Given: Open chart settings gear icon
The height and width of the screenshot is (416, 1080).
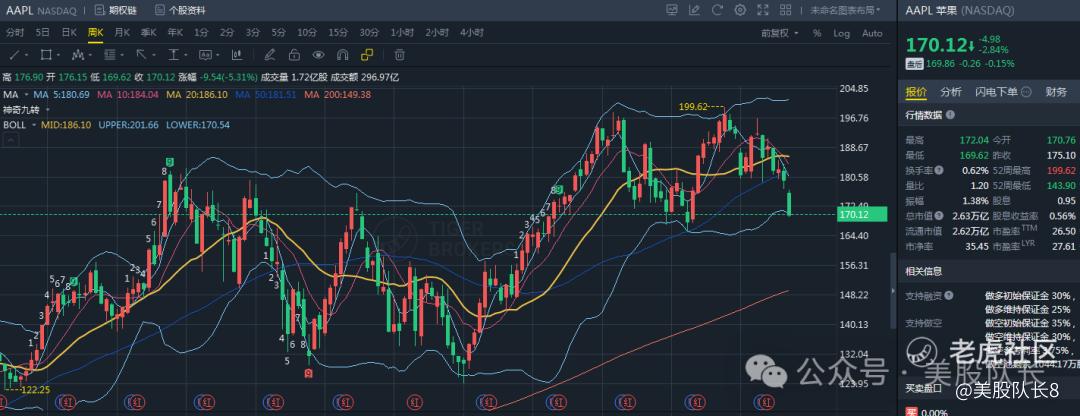Looking at the screenshot, I should [740, 10].
